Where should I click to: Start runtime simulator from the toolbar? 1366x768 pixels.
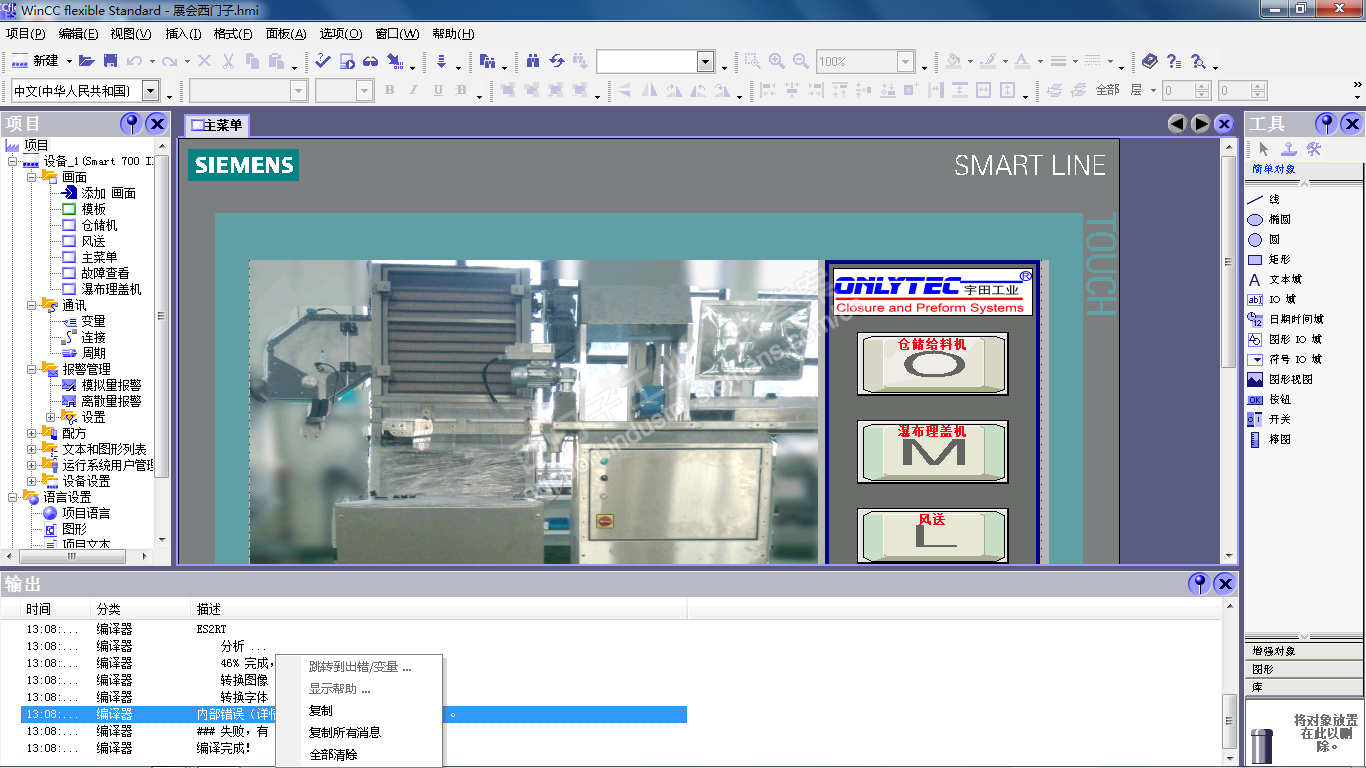point(370,61)
